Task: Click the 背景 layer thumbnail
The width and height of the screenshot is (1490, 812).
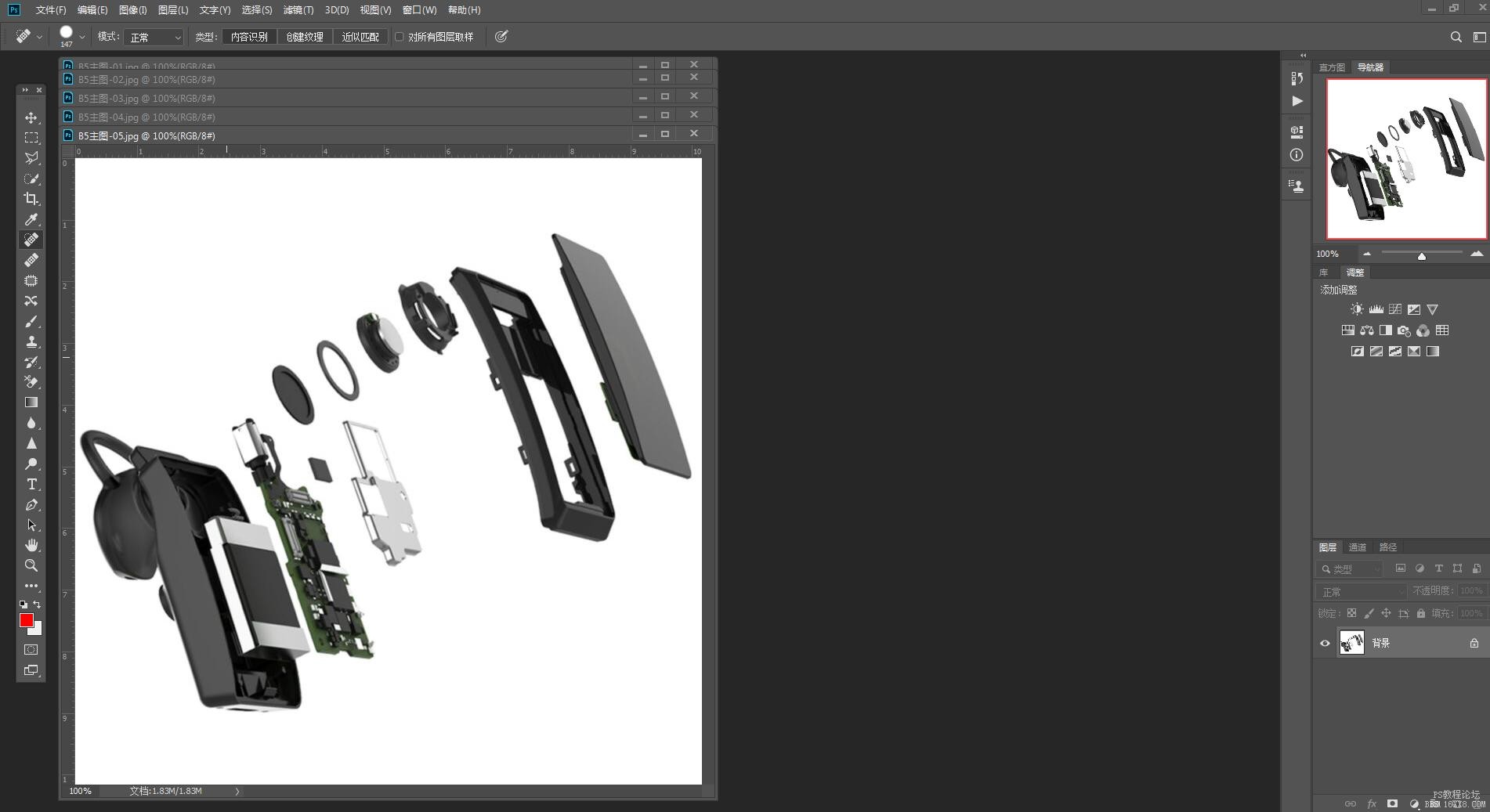Action: 1352,643
